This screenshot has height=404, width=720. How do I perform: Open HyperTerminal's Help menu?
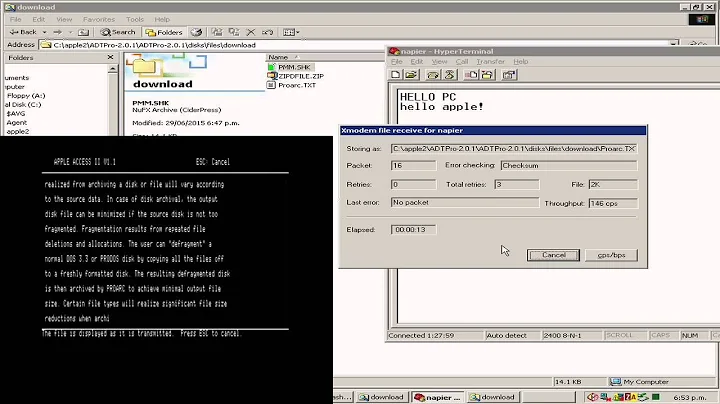[521, 62]
